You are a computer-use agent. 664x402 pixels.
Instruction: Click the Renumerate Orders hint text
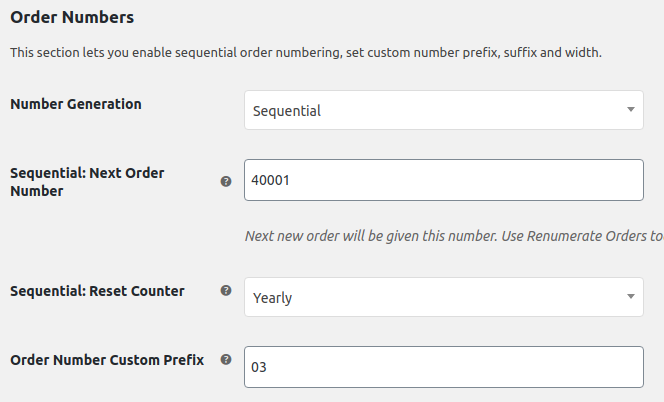tap(454, 236)
